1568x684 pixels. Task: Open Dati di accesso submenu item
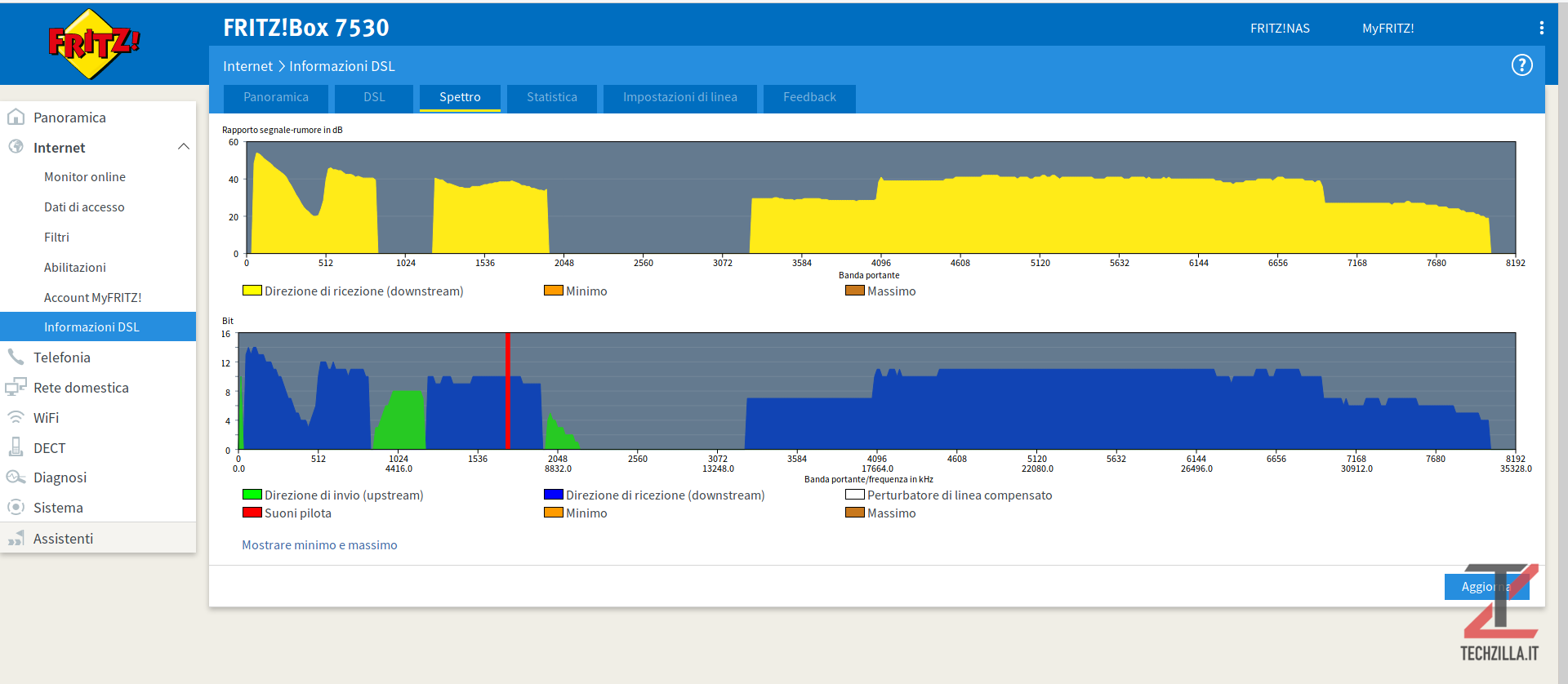pos(84,207)
